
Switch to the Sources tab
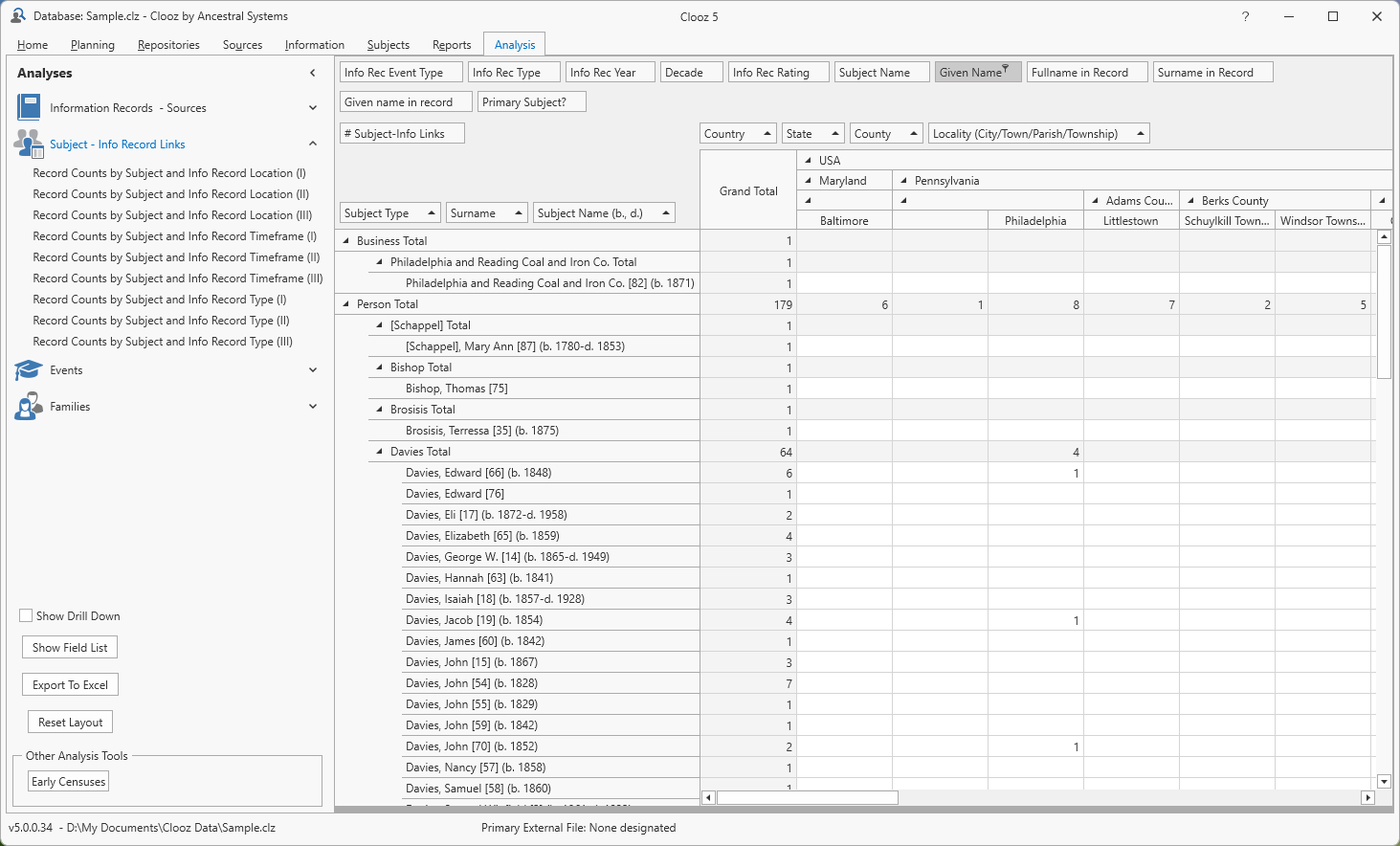(242, 45)
